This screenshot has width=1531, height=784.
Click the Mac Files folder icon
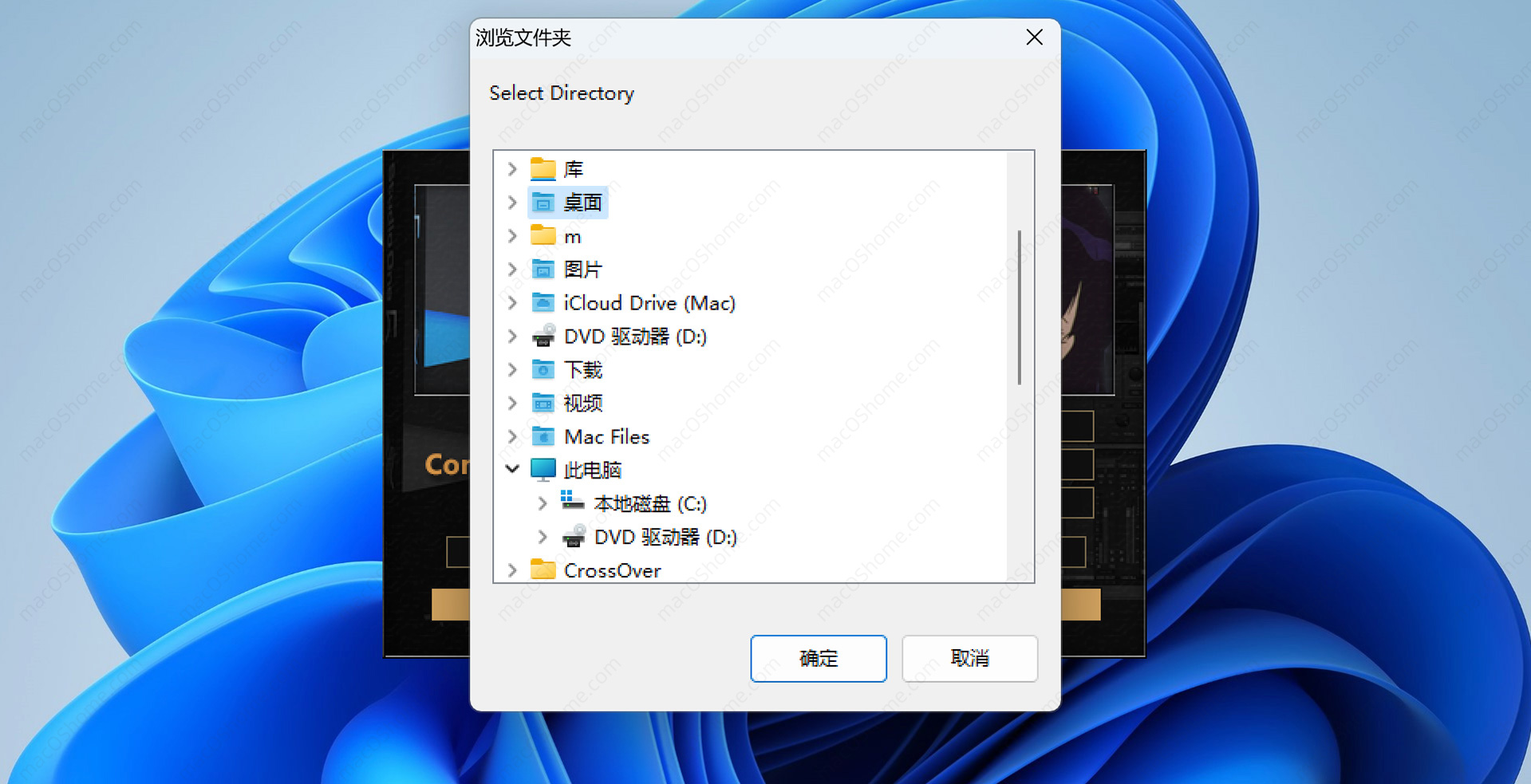[543, 437]
